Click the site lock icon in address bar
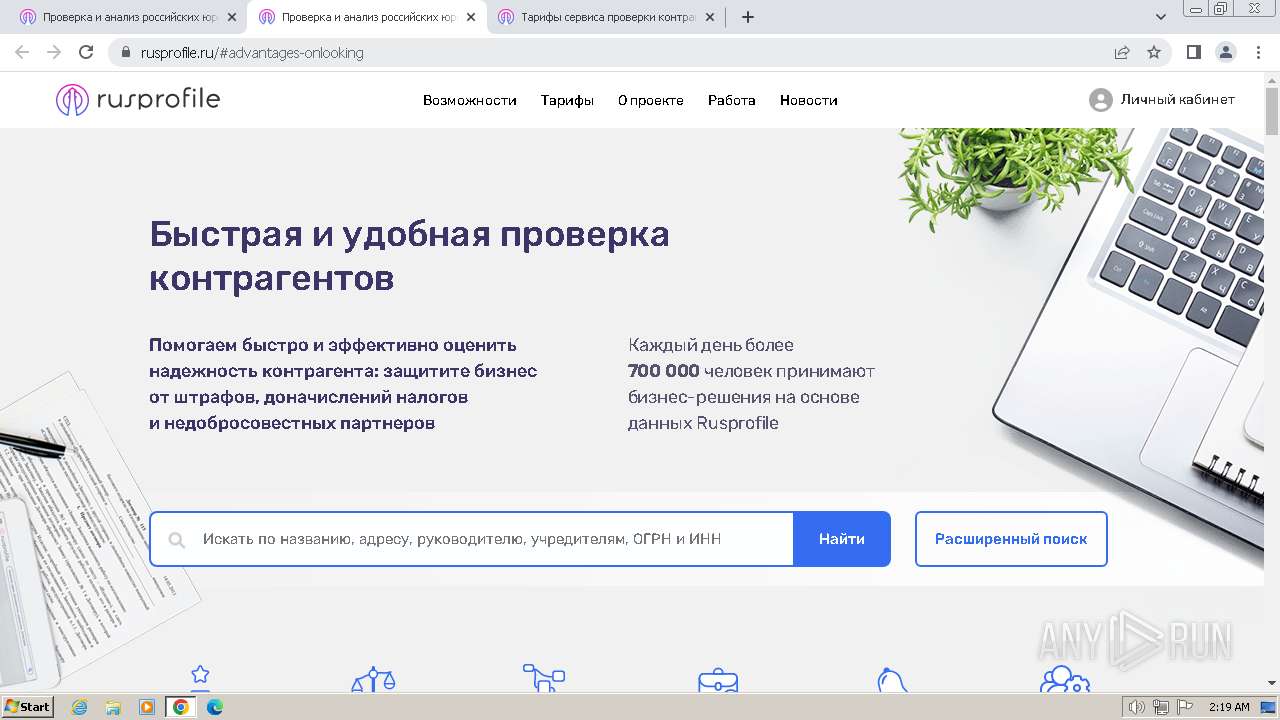The image size is (1280, 720). click(126, 52)
